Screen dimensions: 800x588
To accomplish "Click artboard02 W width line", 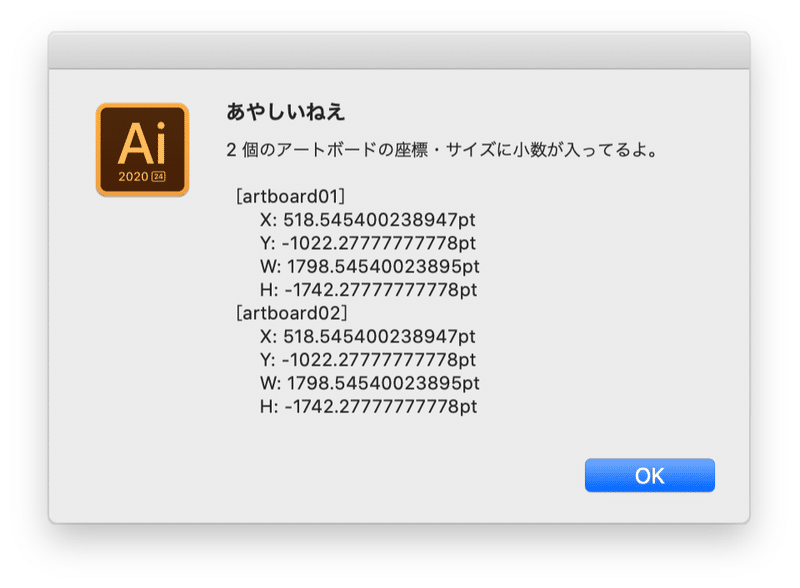I will pos(369,383).
